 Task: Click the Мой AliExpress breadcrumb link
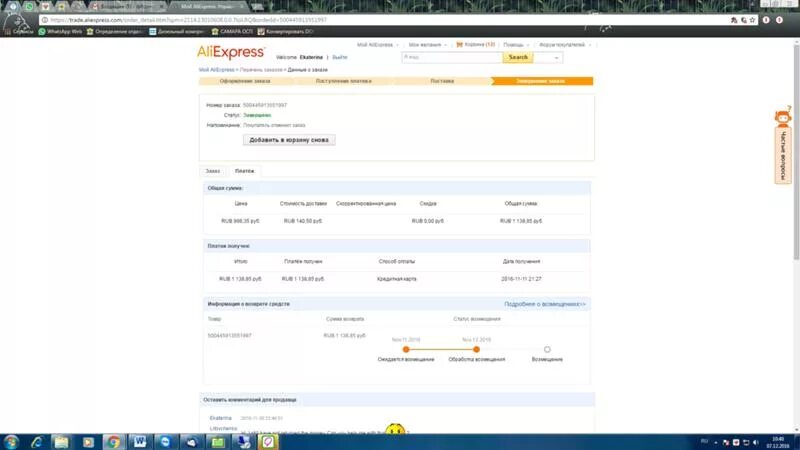(216, 70)
